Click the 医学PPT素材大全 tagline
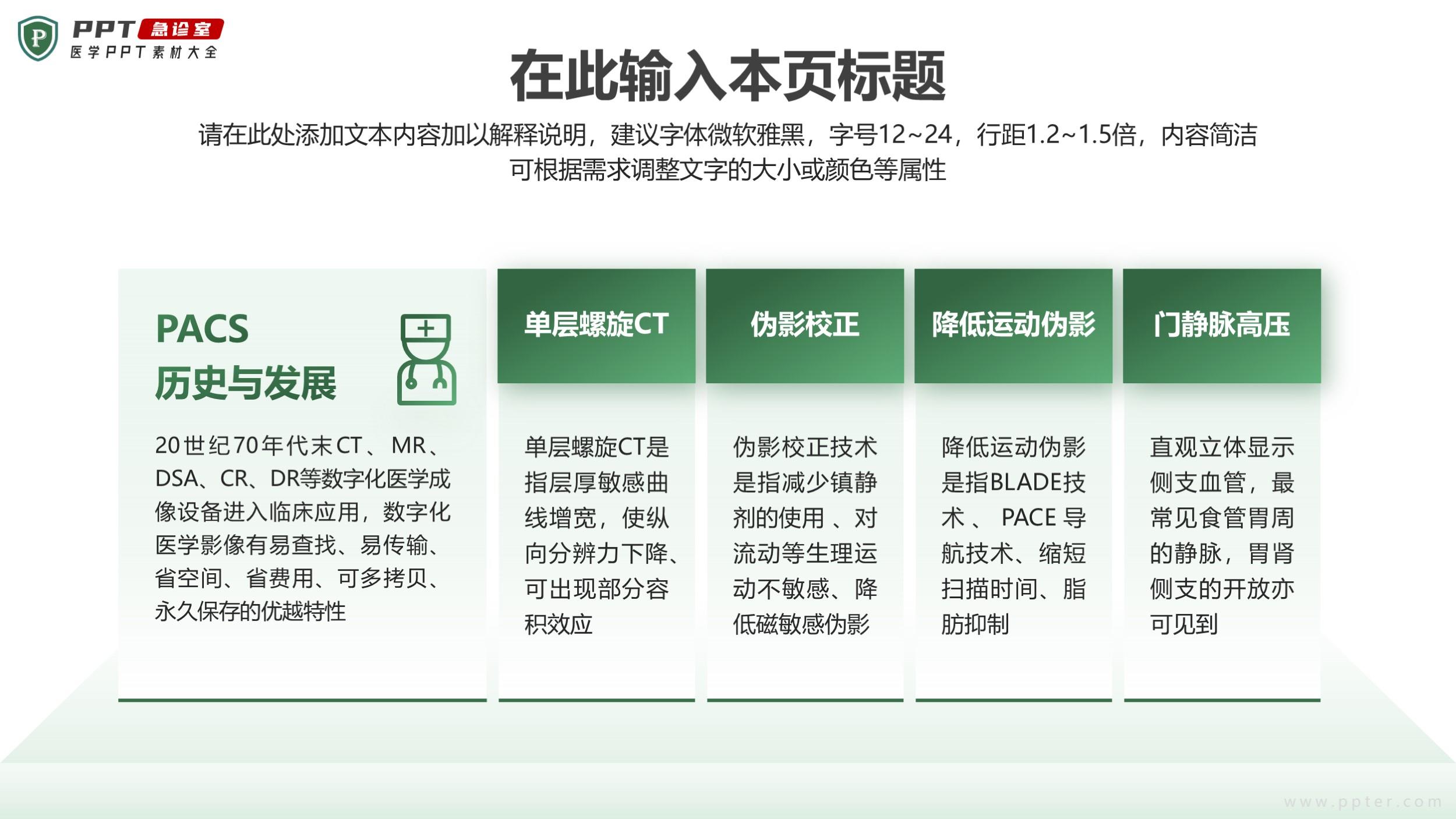 pos(144,52)
